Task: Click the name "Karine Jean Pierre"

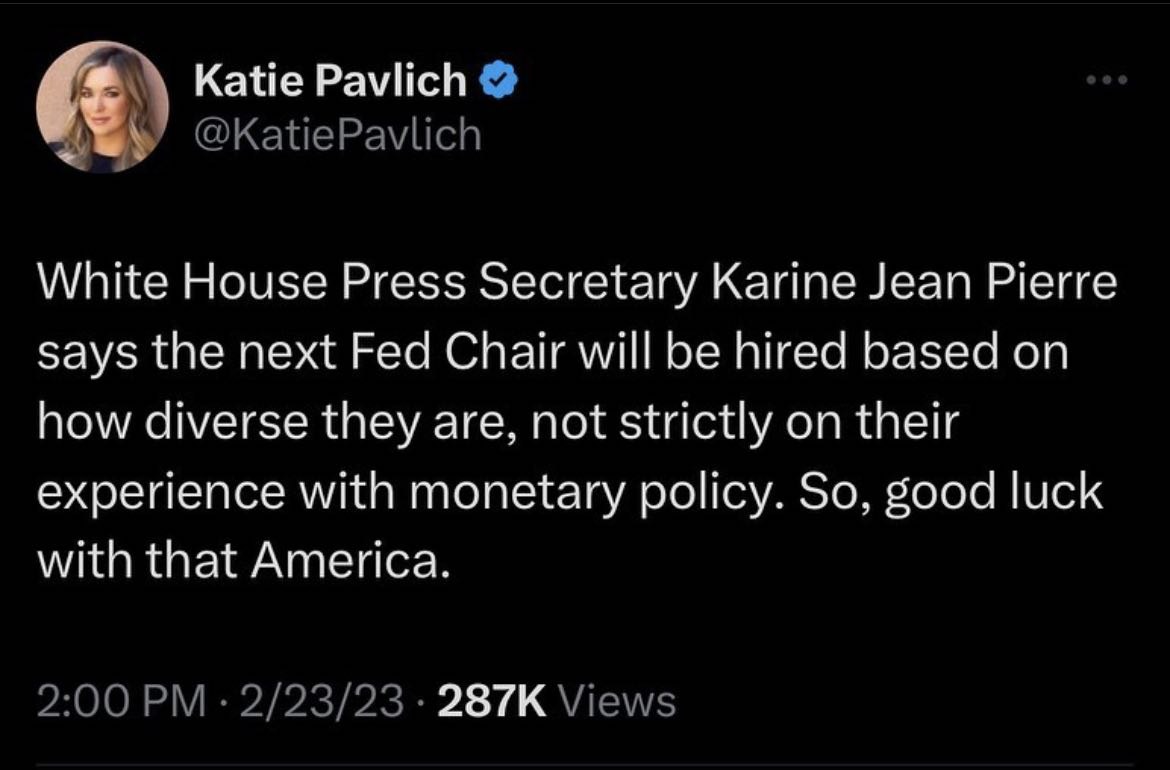Action: (915, 284)
